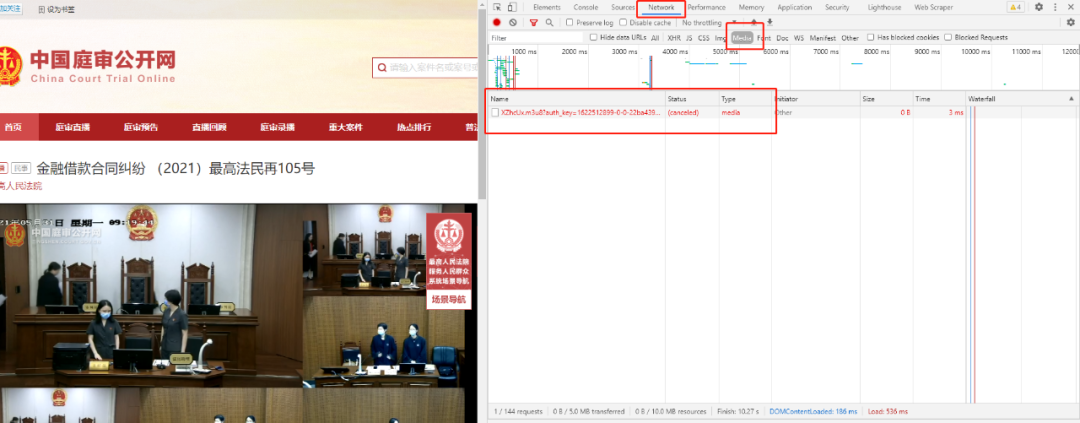Click the inspect element picker icon
The width and height of the screenshot is (1080, 423).
496,7
